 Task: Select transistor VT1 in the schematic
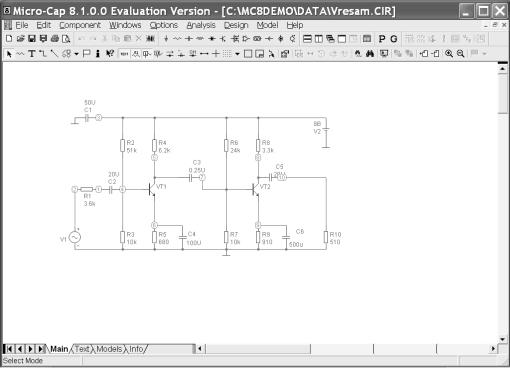pos(152,189)
